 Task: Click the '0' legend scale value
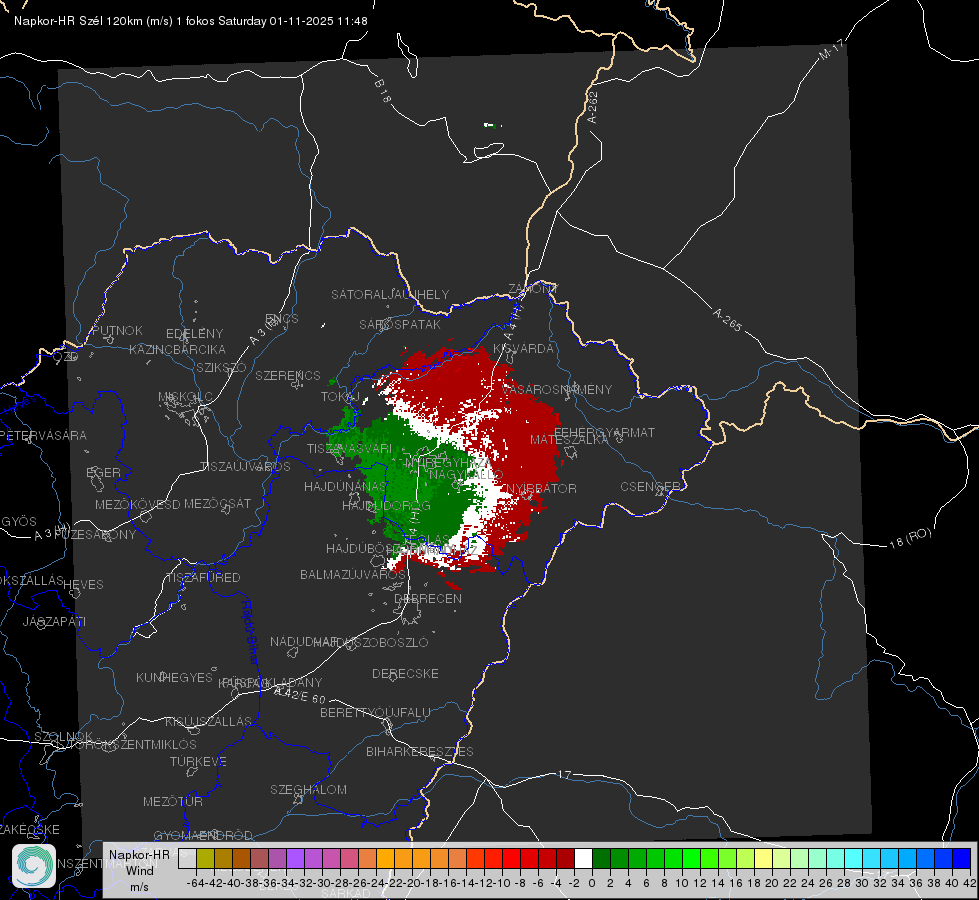point(592,883)
